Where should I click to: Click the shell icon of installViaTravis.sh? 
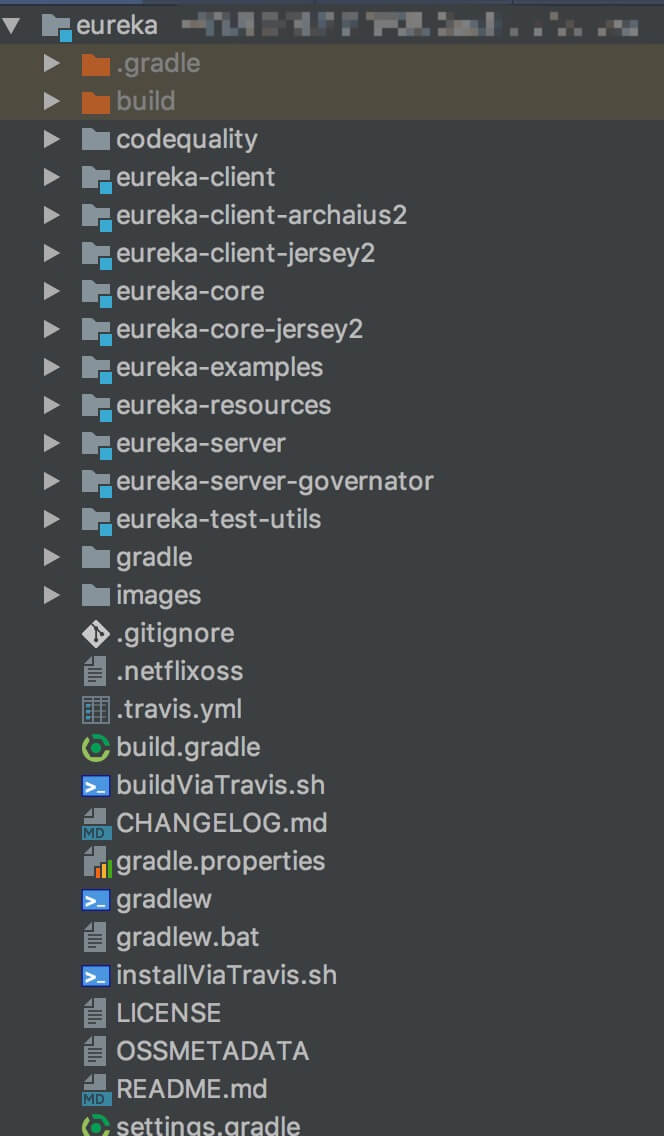[x=96, y=976]
